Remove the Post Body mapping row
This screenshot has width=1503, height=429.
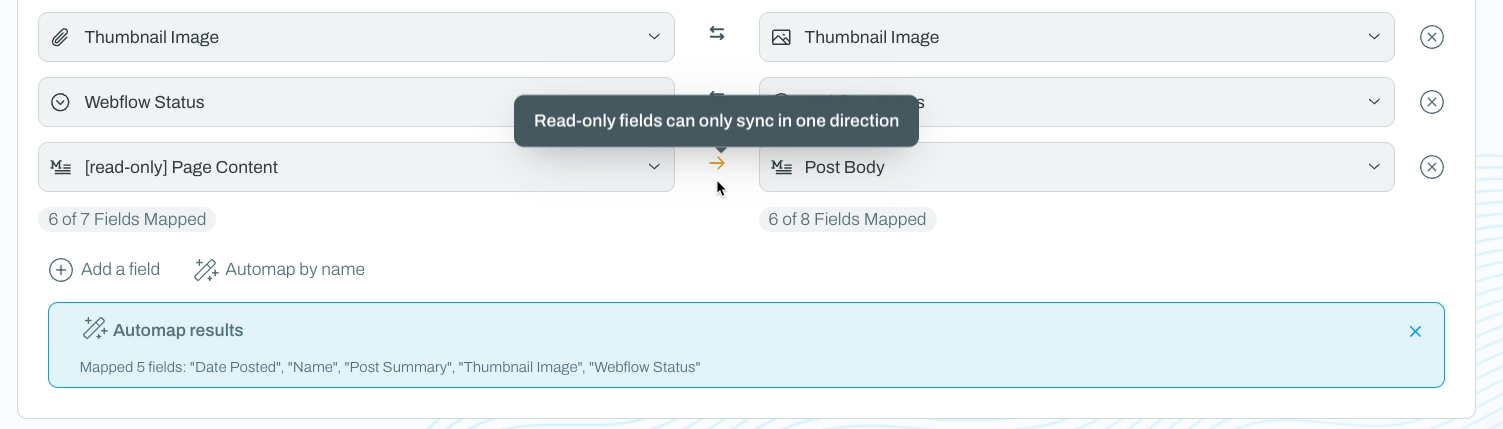pos(1432,167)
